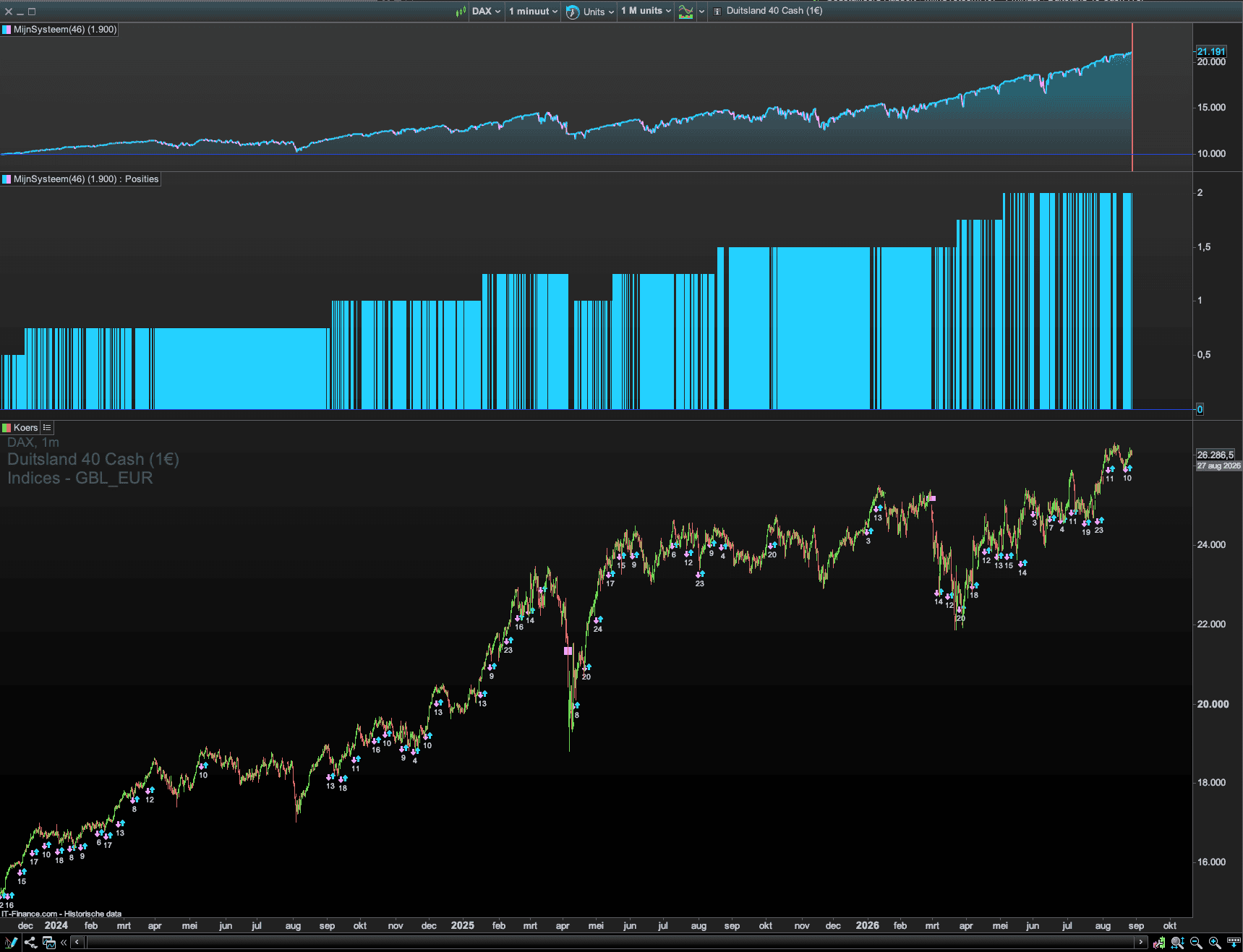The image size is (1243, 952).
Task: Open the 1 M units history dropdown
Action: [646, 12]
